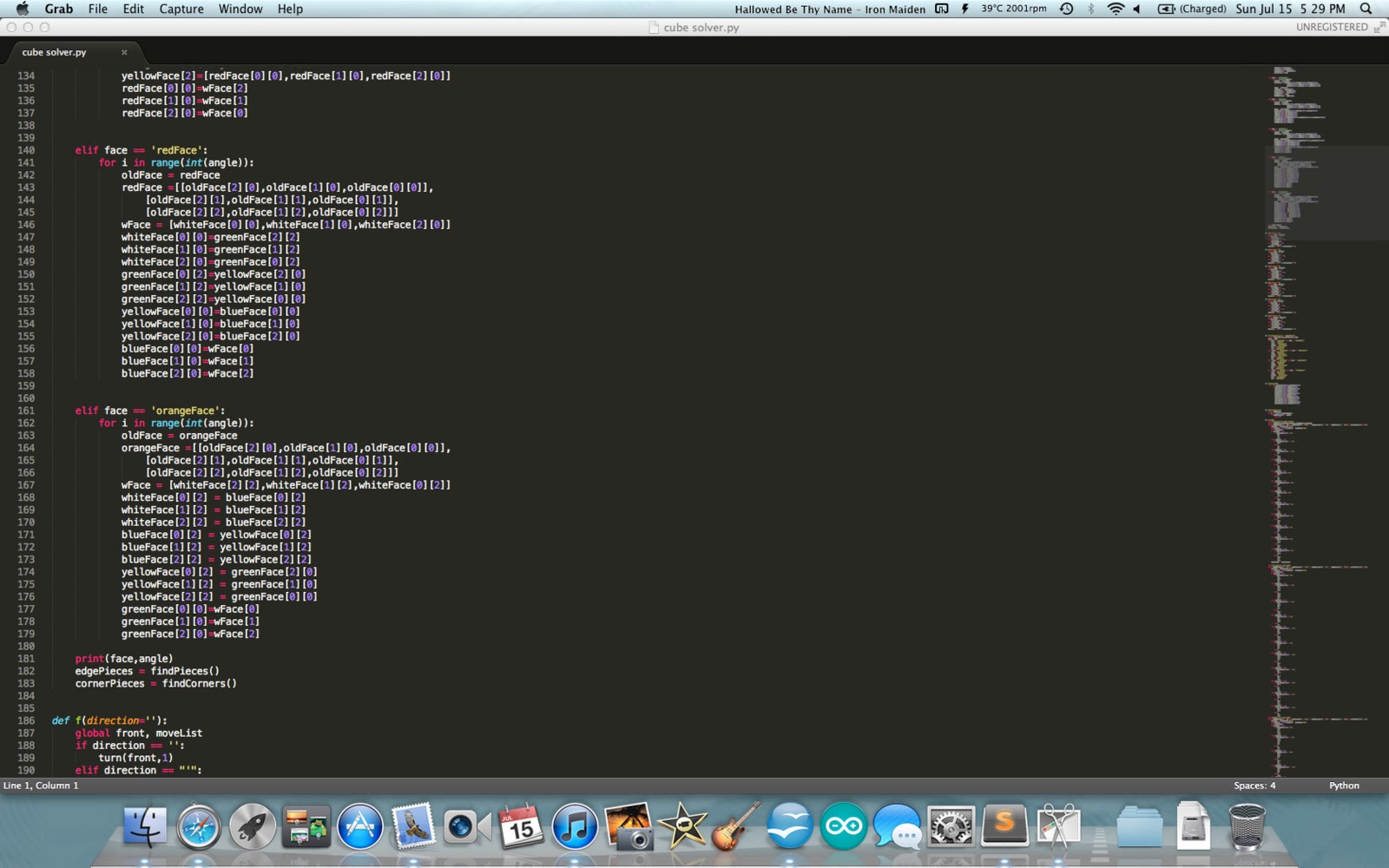This screenshot has width=1389, height=868.
Task: Open the App Store dock icon
Action: click(x=360, y=825)
